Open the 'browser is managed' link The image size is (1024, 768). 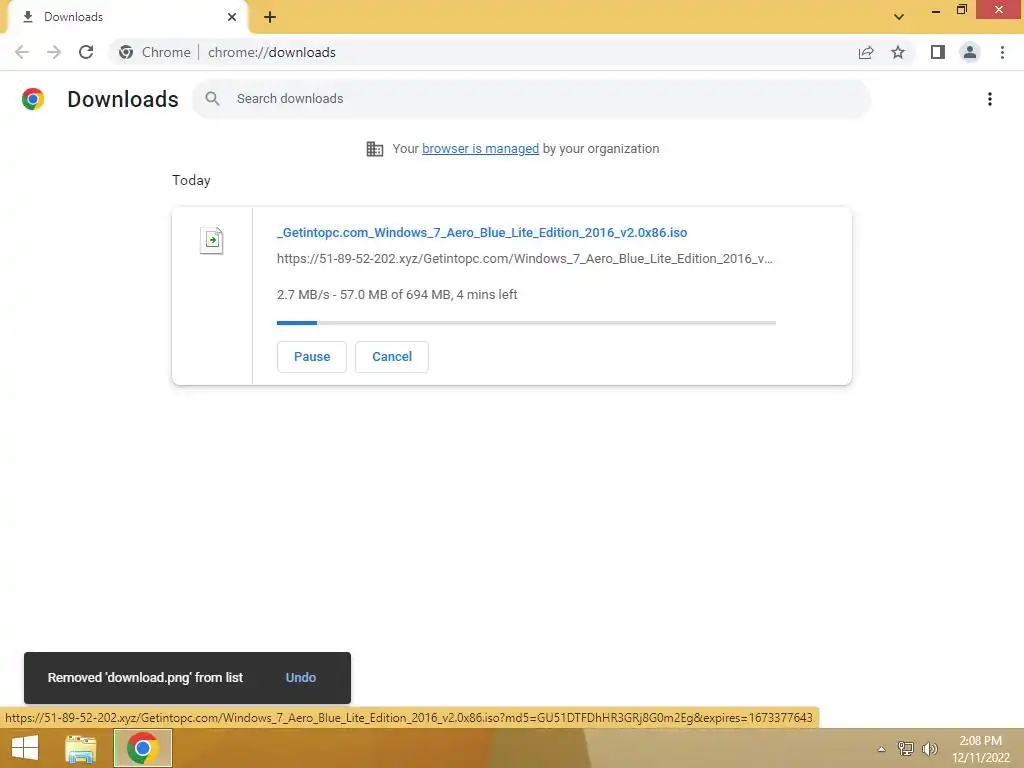click(x=481, y=149)
